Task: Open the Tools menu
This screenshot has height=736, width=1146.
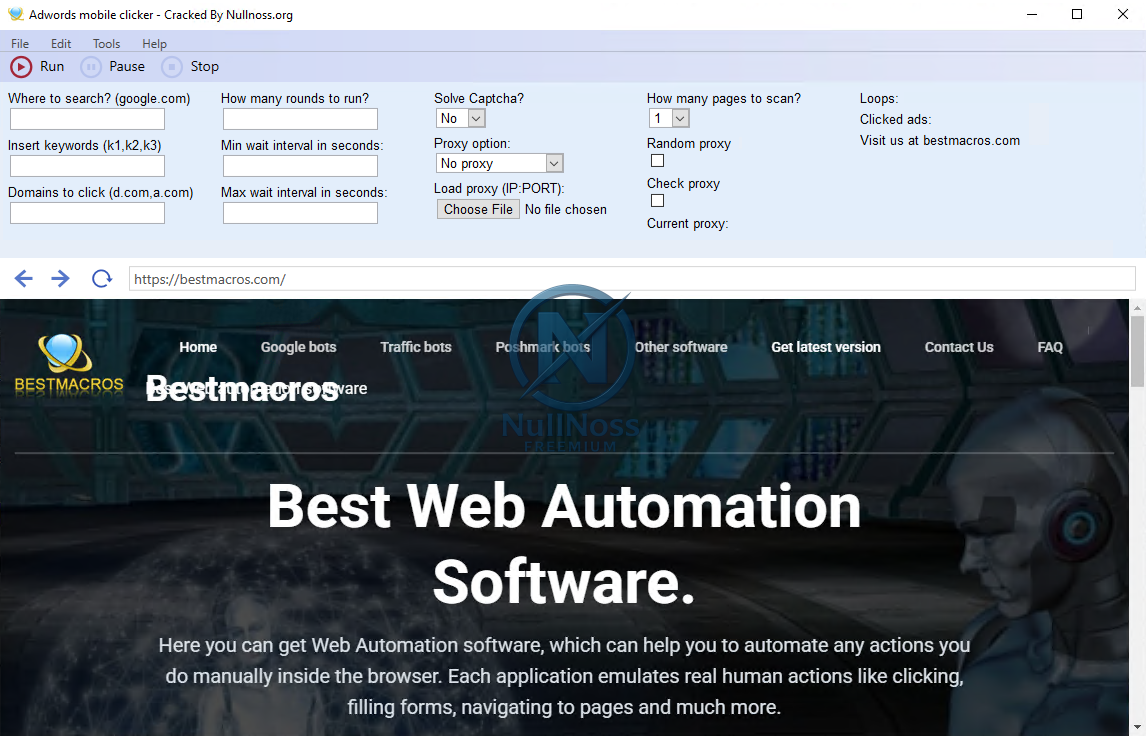Action: pyautogui.click(x=106, y=43)
